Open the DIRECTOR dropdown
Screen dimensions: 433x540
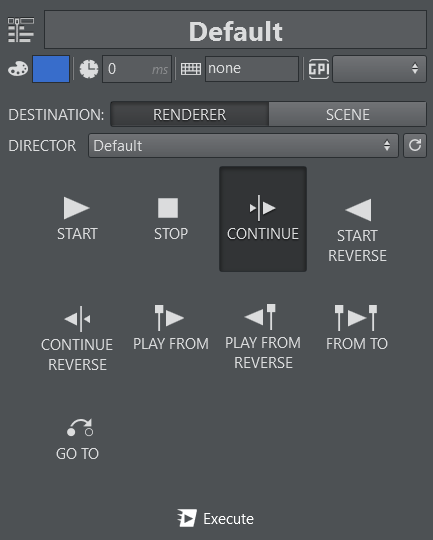click(243, 146)
